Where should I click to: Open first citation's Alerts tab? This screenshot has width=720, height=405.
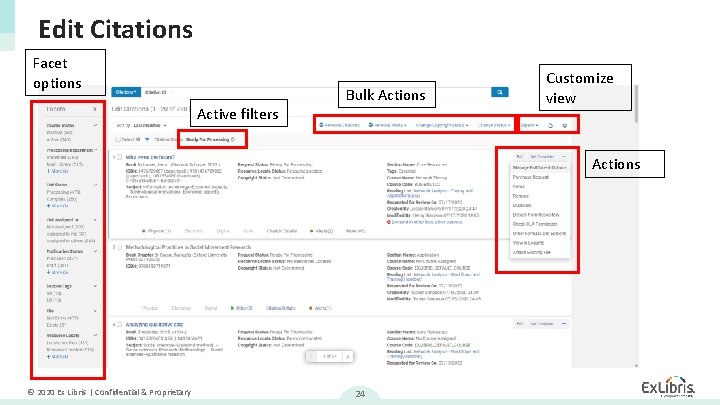click(321, 231)
